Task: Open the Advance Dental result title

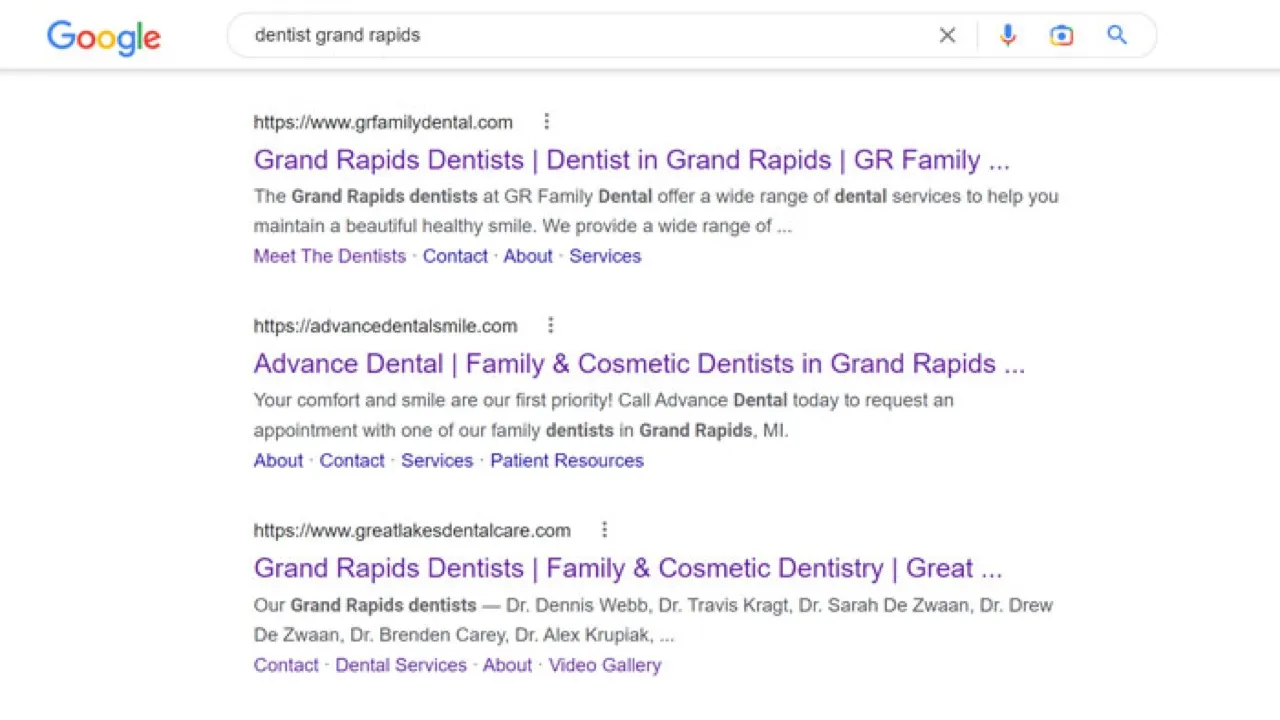Action: (x=639, y=364)
